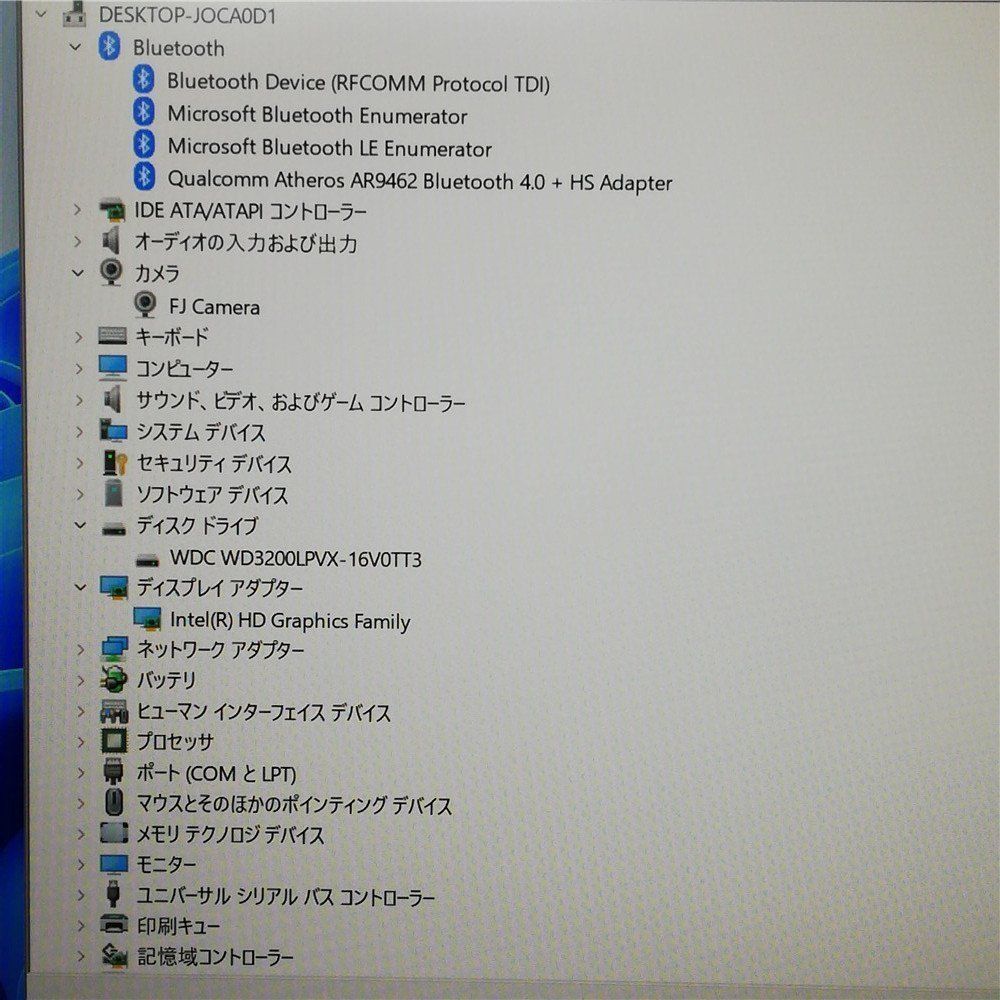This screenshot has width=1000, height=1000.
Task: Select 'Qualcomm Atheros AR9462 Bluetooth 4.0 + HS Adapter'
Action: coord(420,181)
